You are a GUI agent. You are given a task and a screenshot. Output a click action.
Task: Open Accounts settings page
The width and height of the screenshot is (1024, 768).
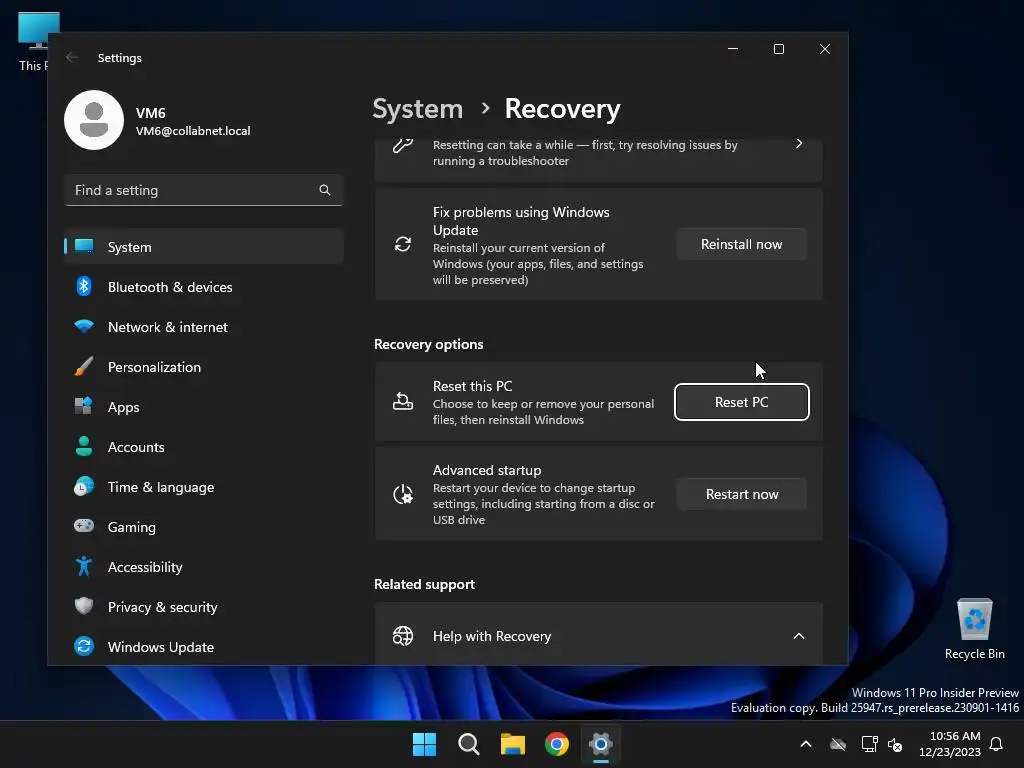(x=204, y=447)
